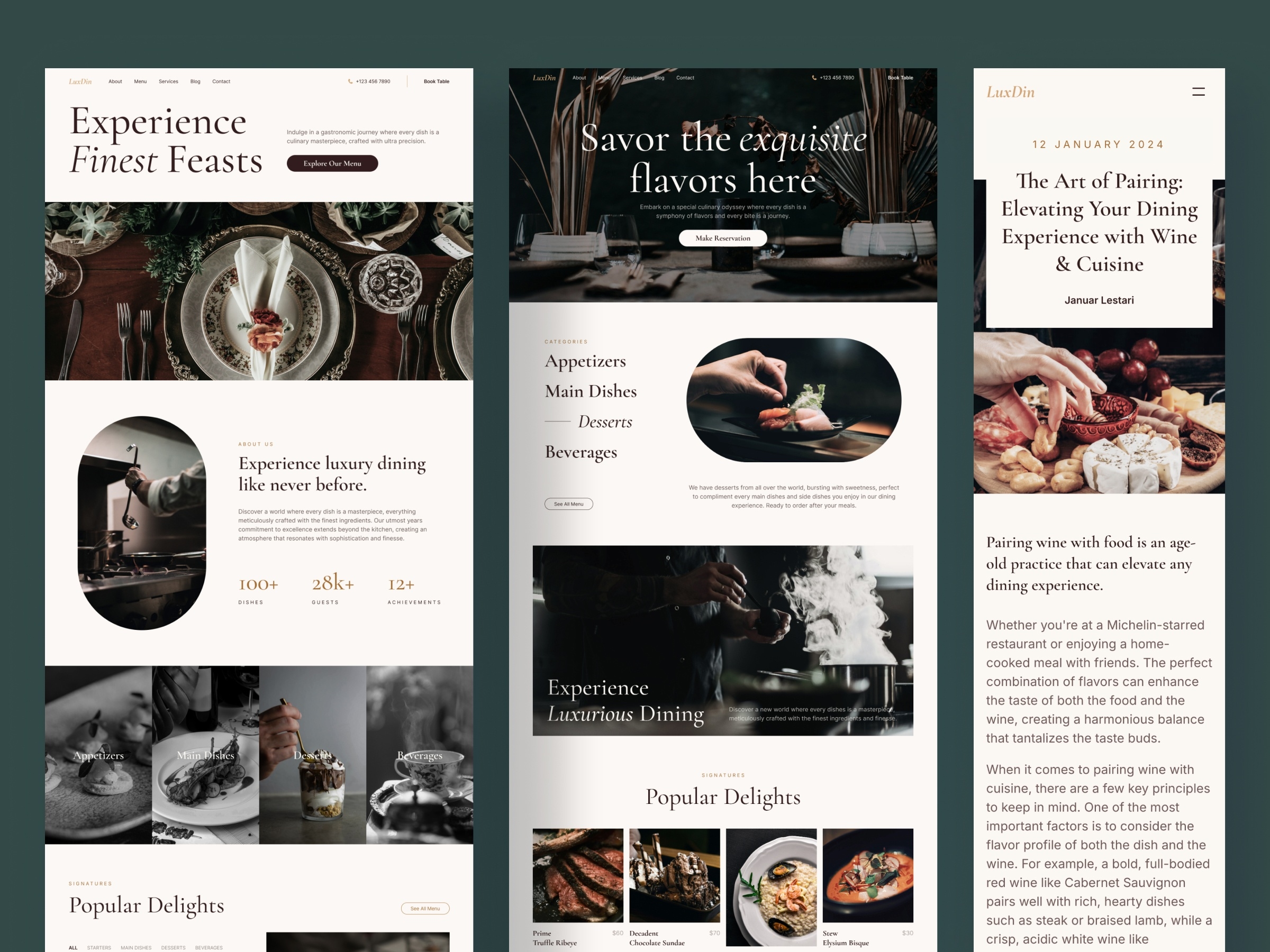The width and height of the screenshot is (1270, 952).
Task: Click the hamburger menu icon on LuxDin mobile
Action: [1199, 91]
